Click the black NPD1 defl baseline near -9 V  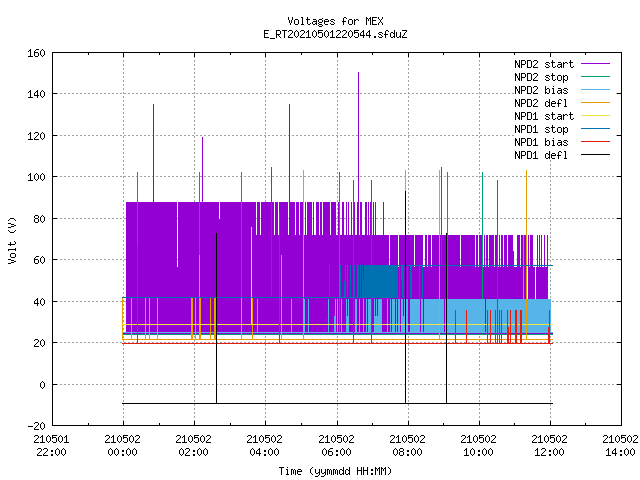tap(337, 403)
